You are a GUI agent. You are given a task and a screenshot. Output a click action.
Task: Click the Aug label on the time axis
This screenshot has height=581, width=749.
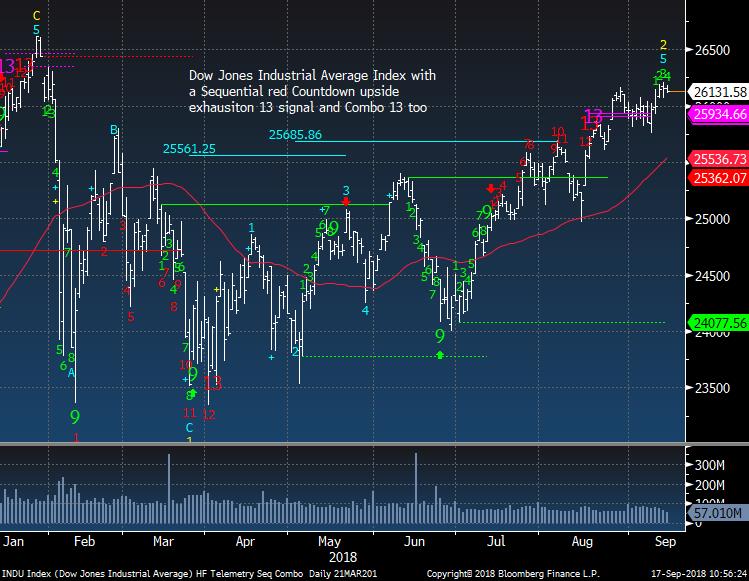[582, 541]
